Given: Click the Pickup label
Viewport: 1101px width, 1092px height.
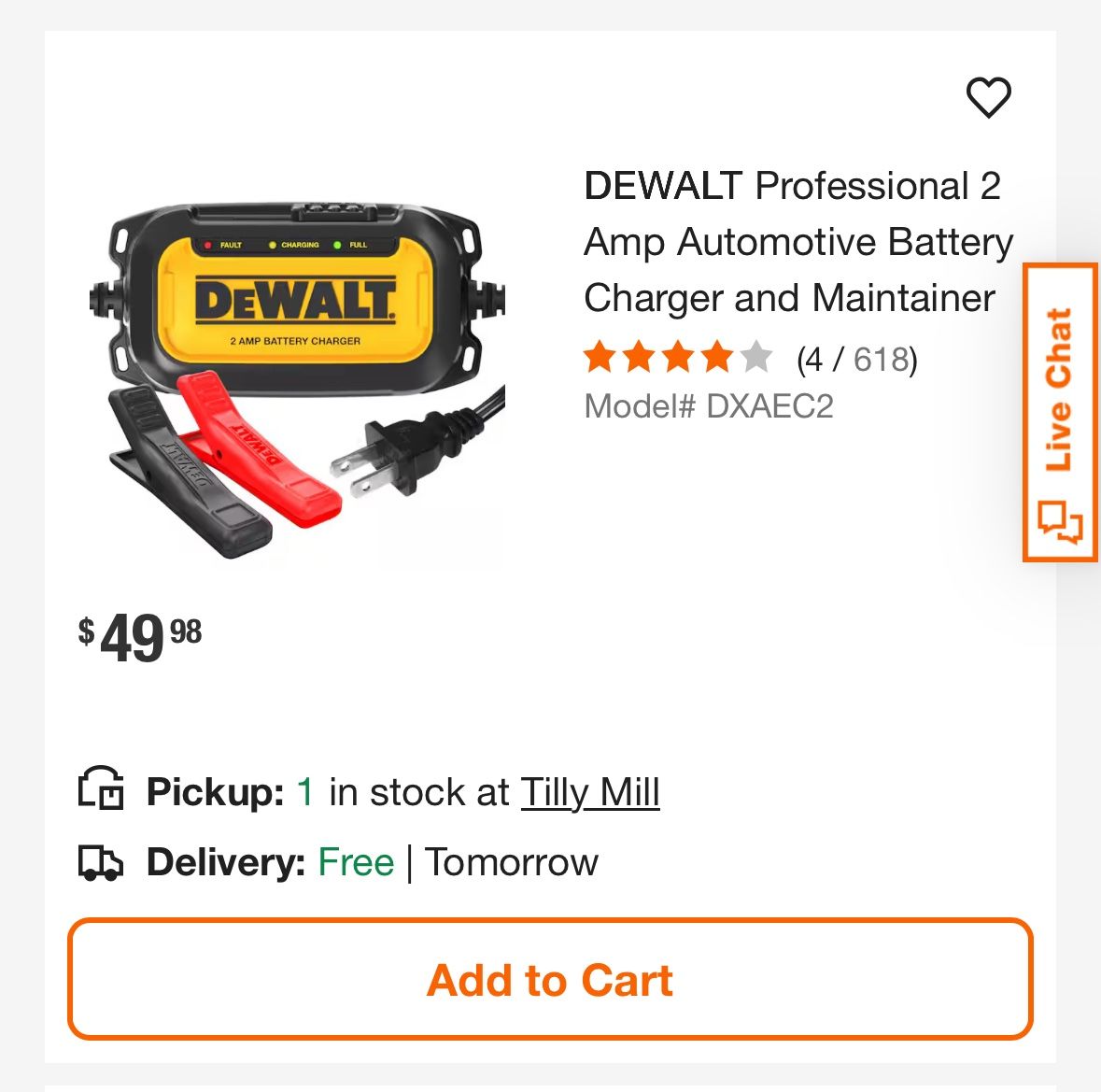Looking at the screenshot, I should (x=216, y=792).
